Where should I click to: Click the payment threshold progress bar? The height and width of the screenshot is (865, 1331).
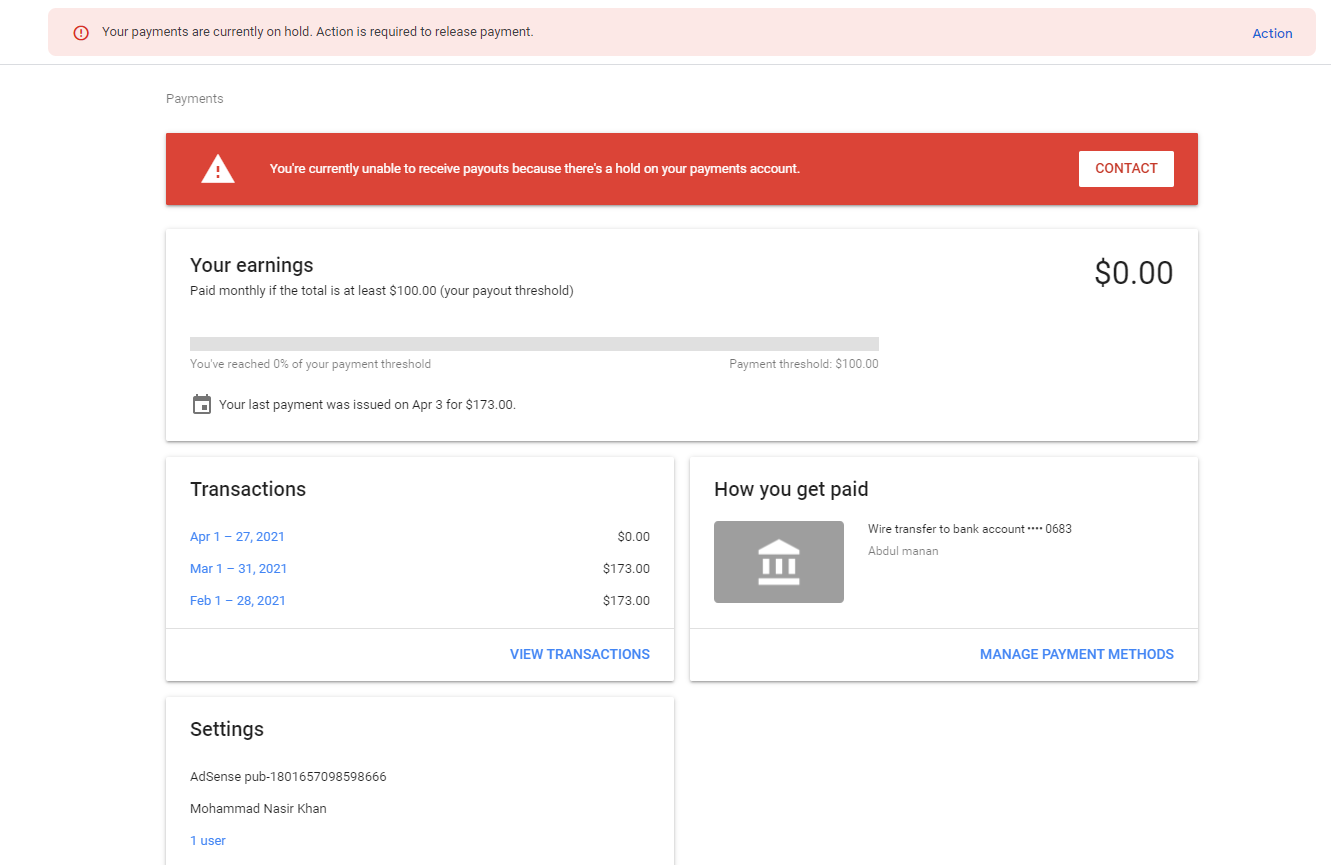click(x=534, y=344)
